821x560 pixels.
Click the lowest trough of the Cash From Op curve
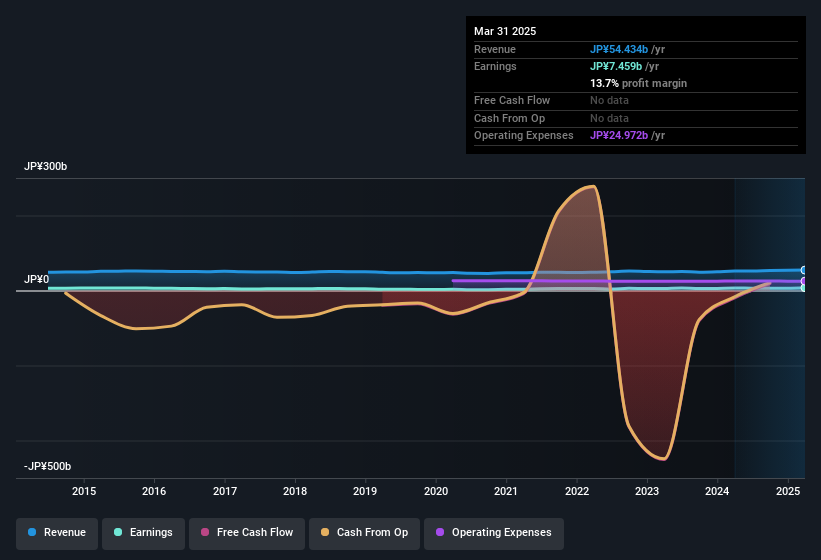pos(663,459)
